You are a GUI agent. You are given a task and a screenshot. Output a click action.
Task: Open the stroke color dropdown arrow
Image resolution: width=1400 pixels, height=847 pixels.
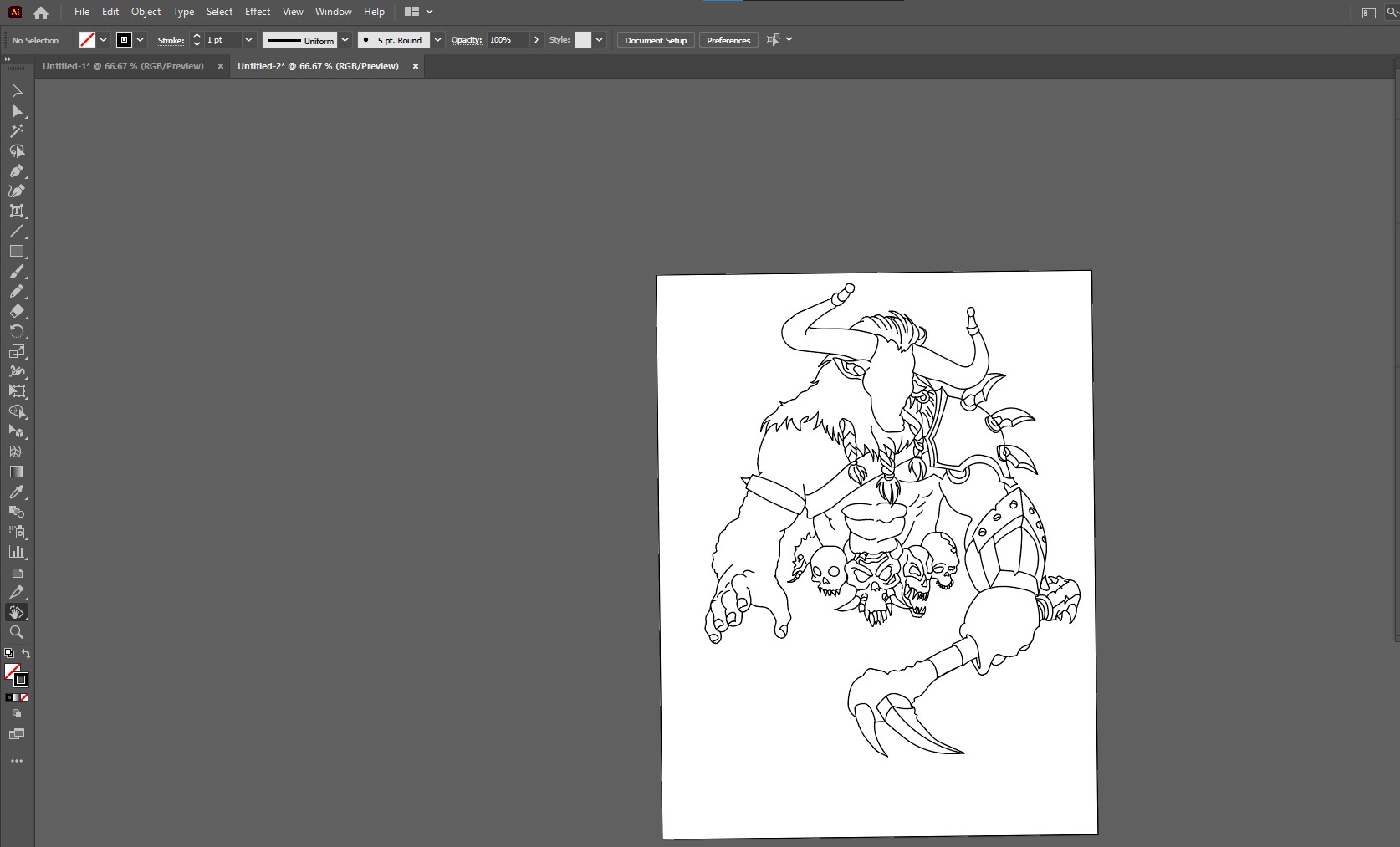141,40
